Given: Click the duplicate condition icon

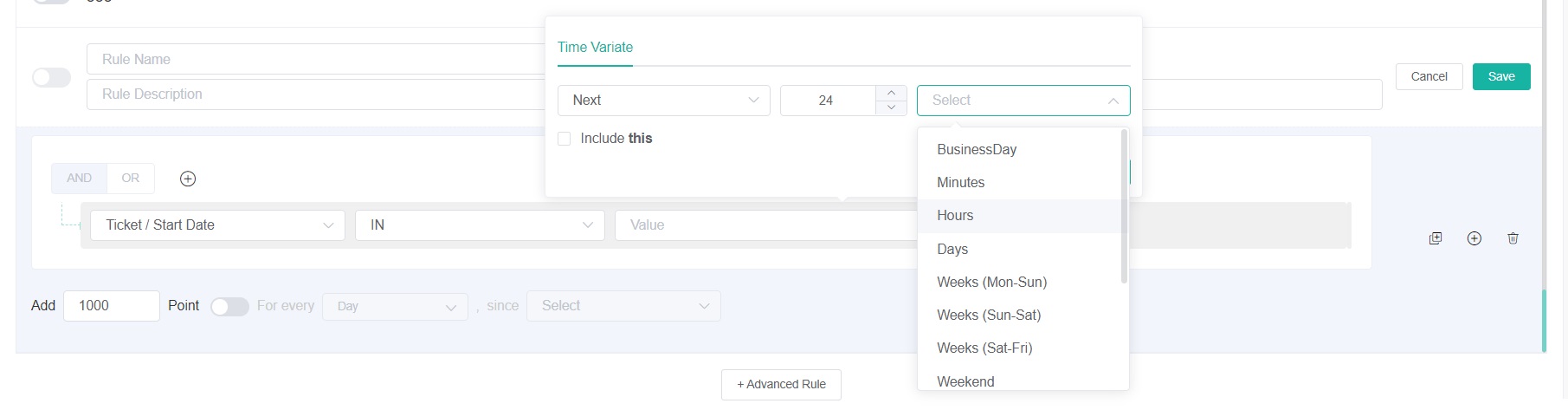Looking at the screenshot, I should (x=1436, y=238).
